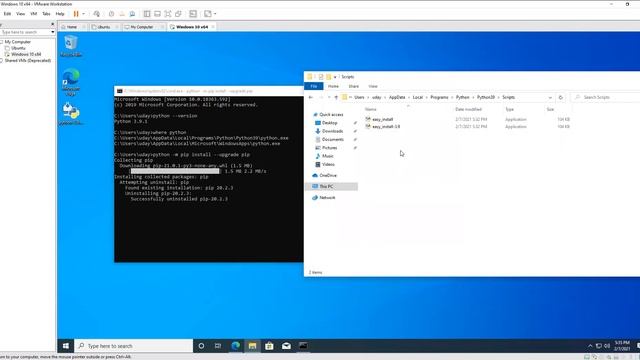Viewport: 640px width, 360px height.
Task: Send Ctrl+Alt+Del using the VMware toolbar icon
Action: point(97,14)
